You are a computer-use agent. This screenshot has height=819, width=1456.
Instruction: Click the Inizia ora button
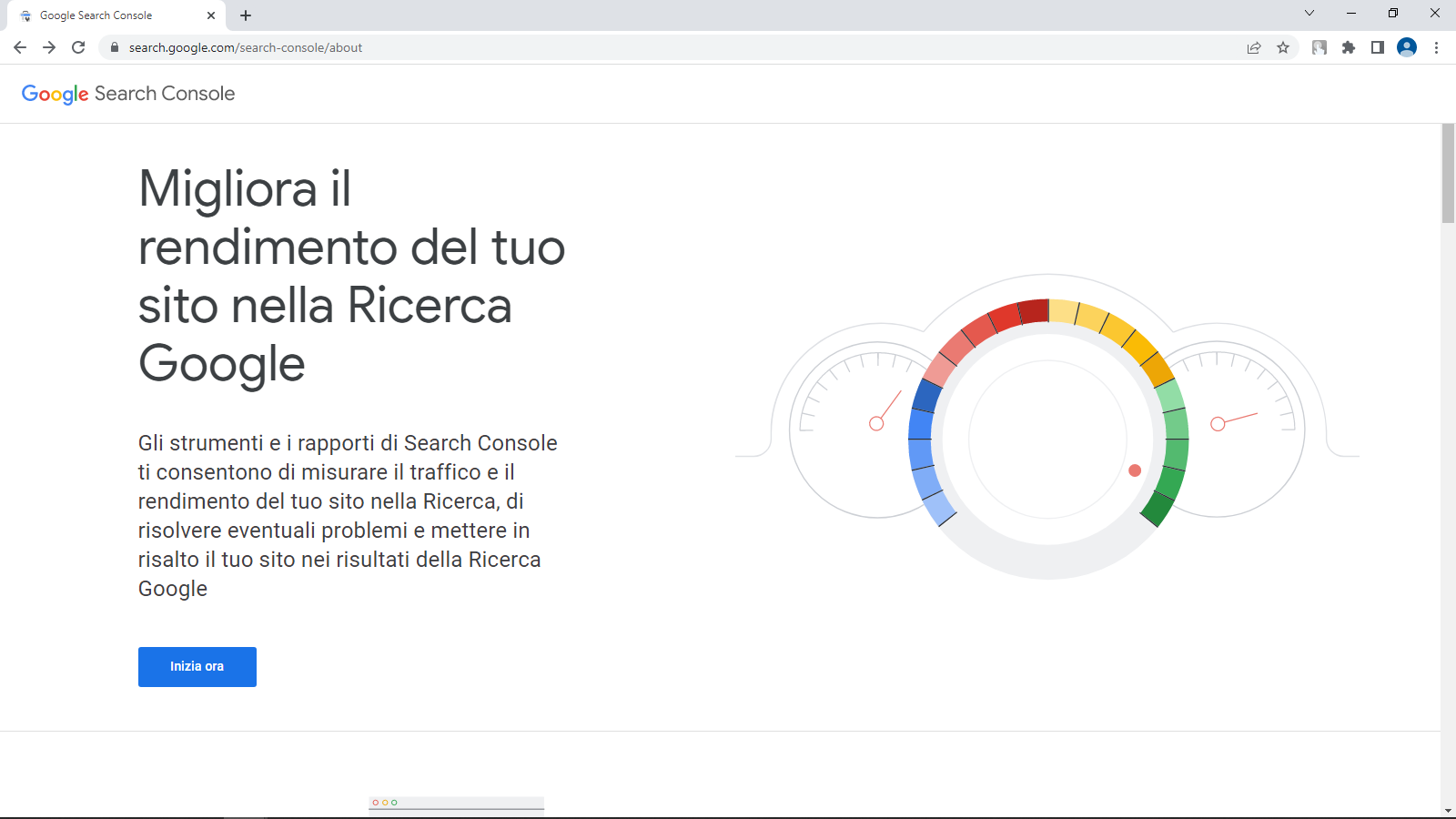click(x=197, y=667)
